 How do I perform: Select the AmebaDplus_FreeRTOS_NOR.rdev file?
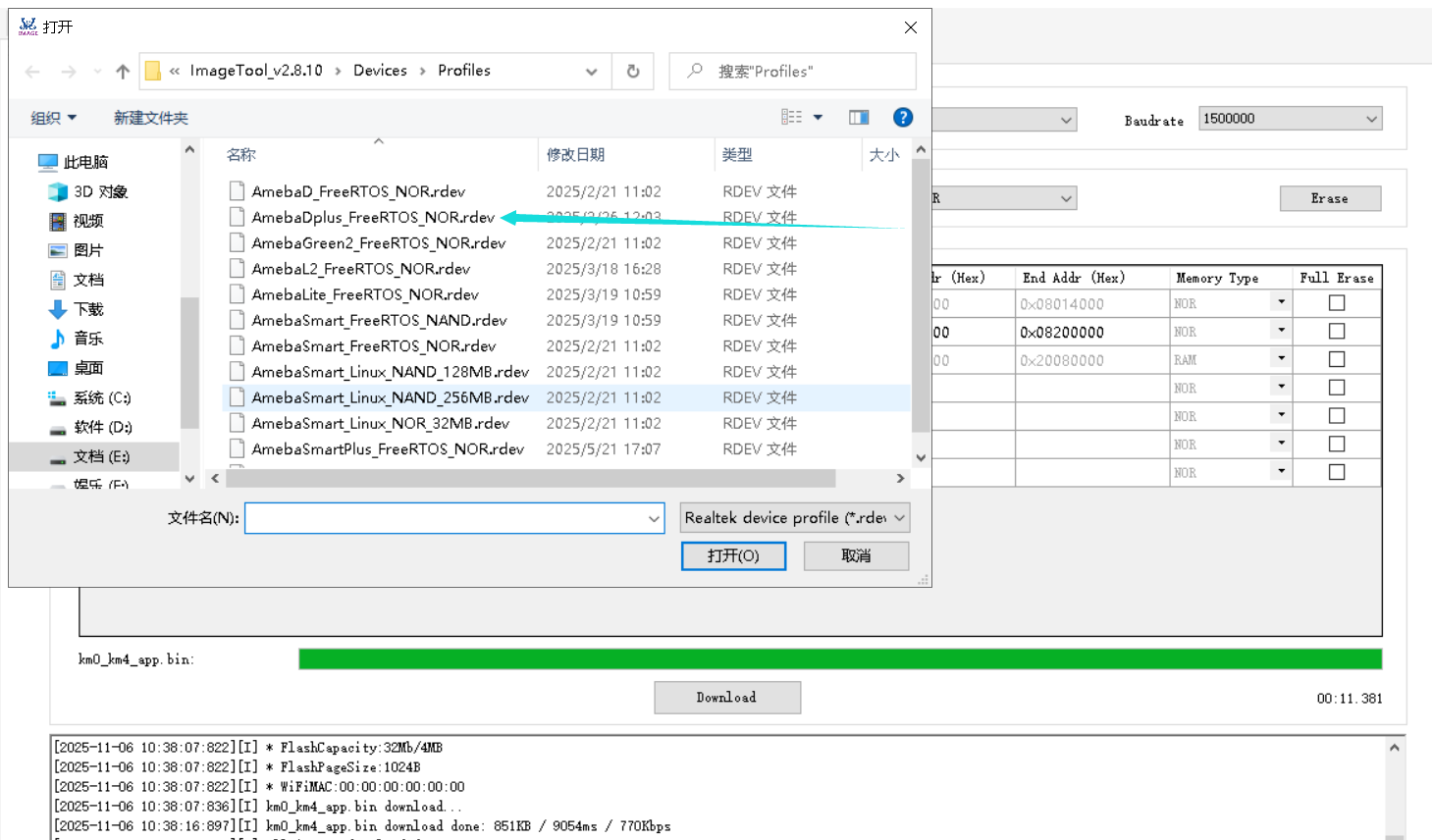[373, 217]
